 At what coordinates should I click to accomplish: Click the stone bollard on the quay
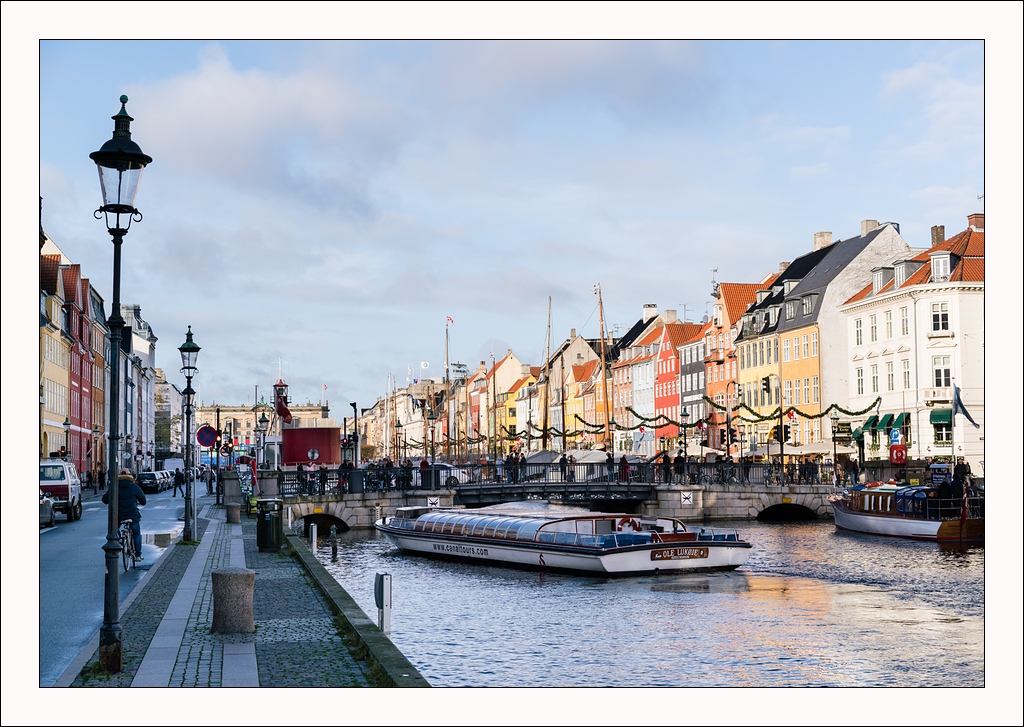pyautogui.click(x=232, y=600)
